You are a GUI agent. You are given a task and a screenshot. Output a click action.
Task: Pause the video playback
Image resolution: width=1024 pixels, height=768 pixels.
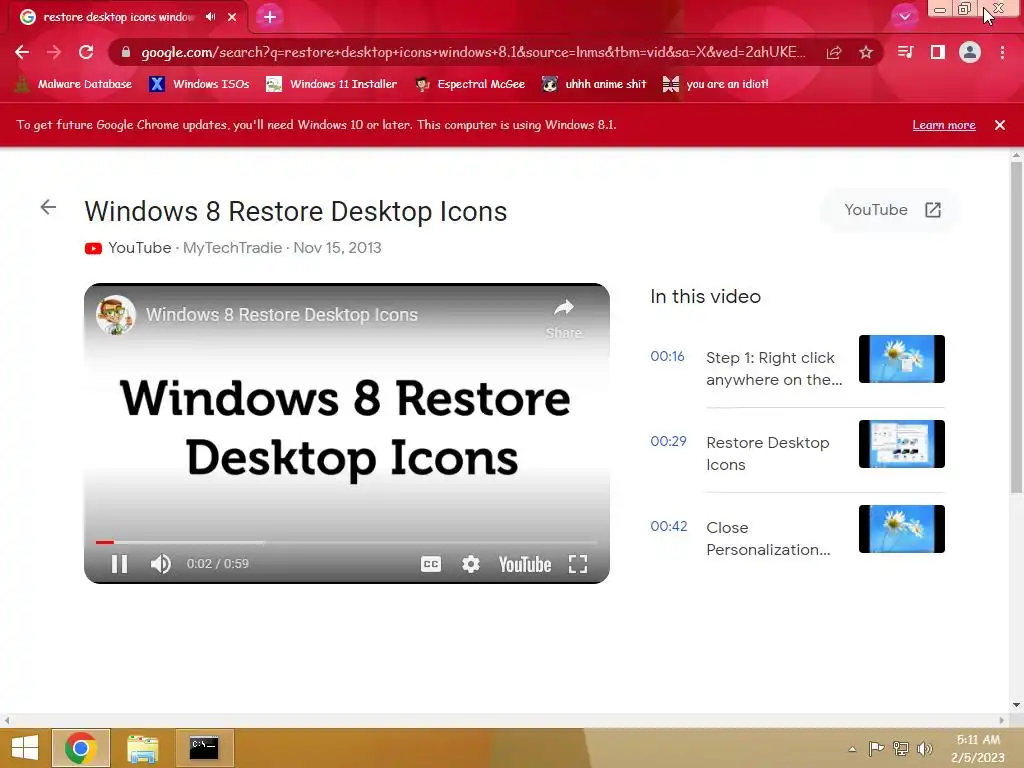pos(120,564)
